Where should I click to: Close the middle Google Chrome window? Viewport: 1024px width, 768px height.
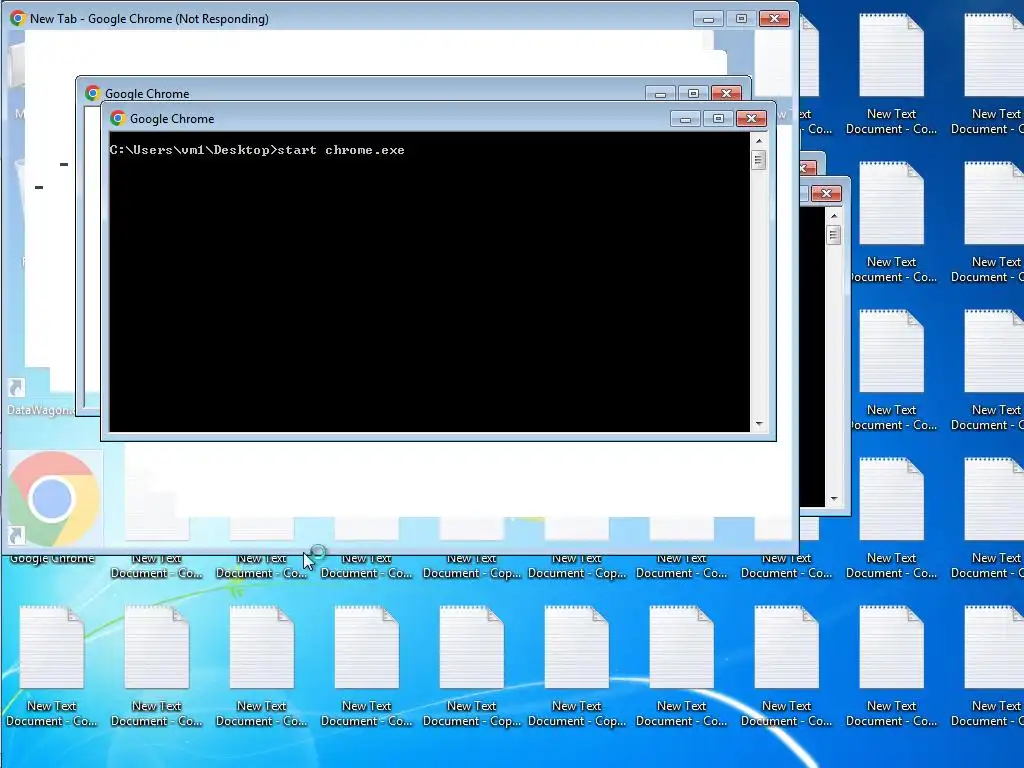tap(726, 94)
